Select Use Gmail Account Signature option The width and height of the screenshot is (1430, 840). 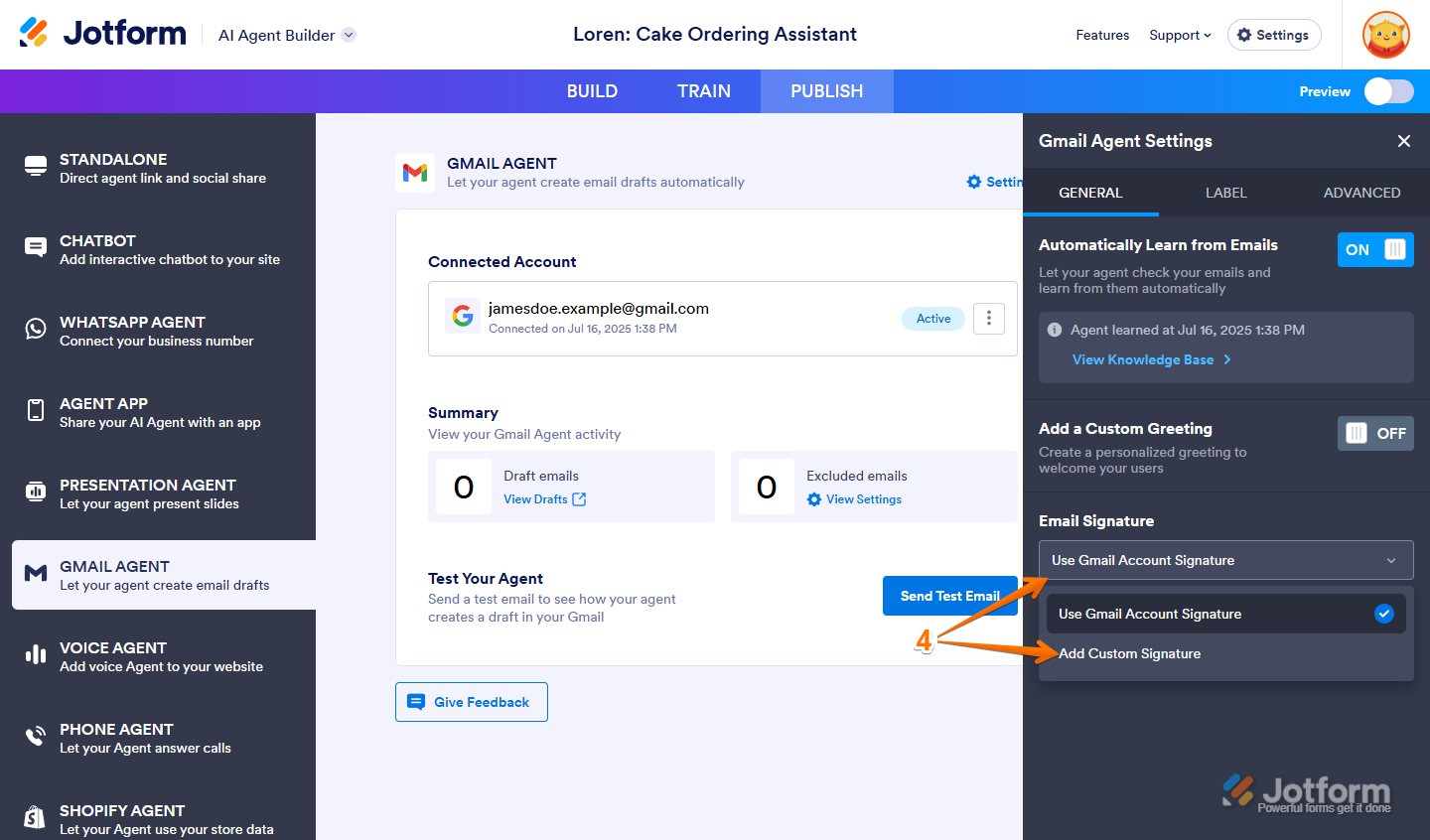(1226, 614)
